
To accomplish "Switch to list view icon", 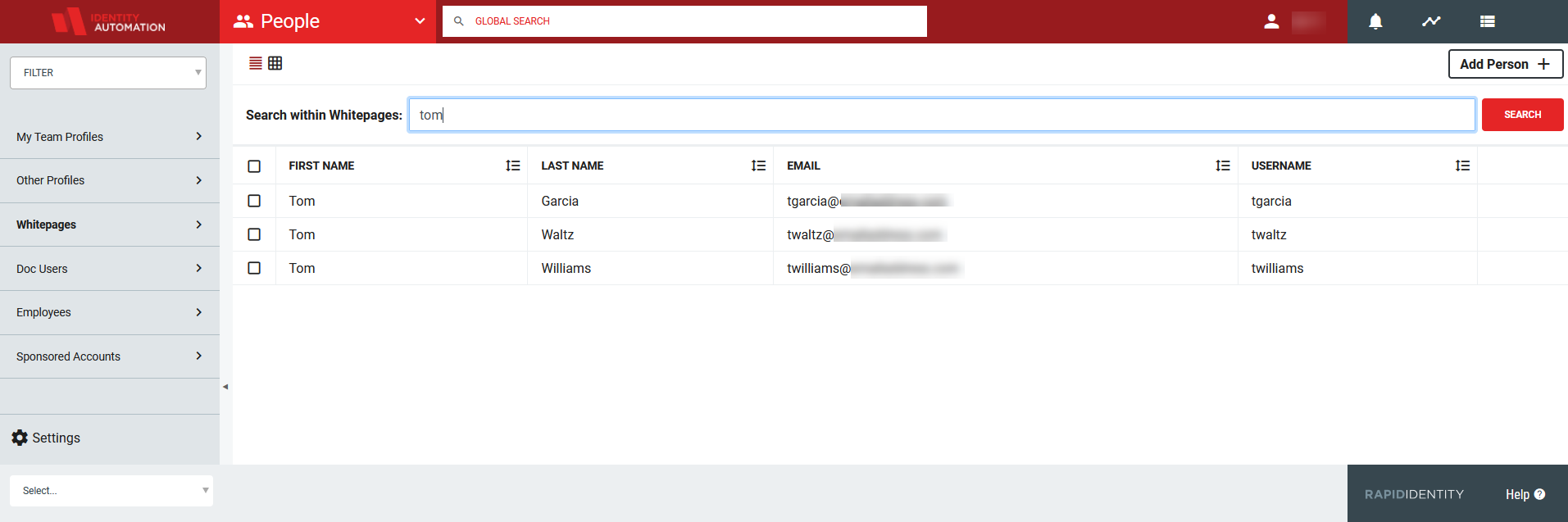I will [x=256, y=63].
